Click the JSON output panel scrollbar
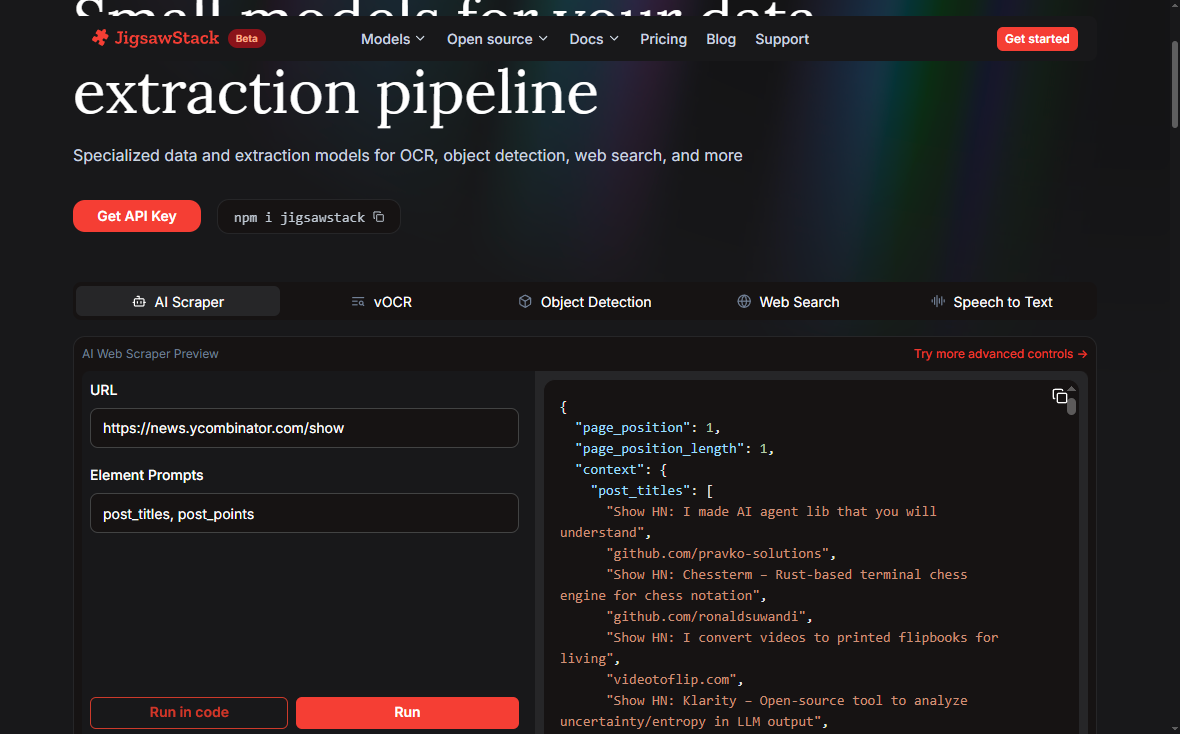 [x=1072, y=404]
